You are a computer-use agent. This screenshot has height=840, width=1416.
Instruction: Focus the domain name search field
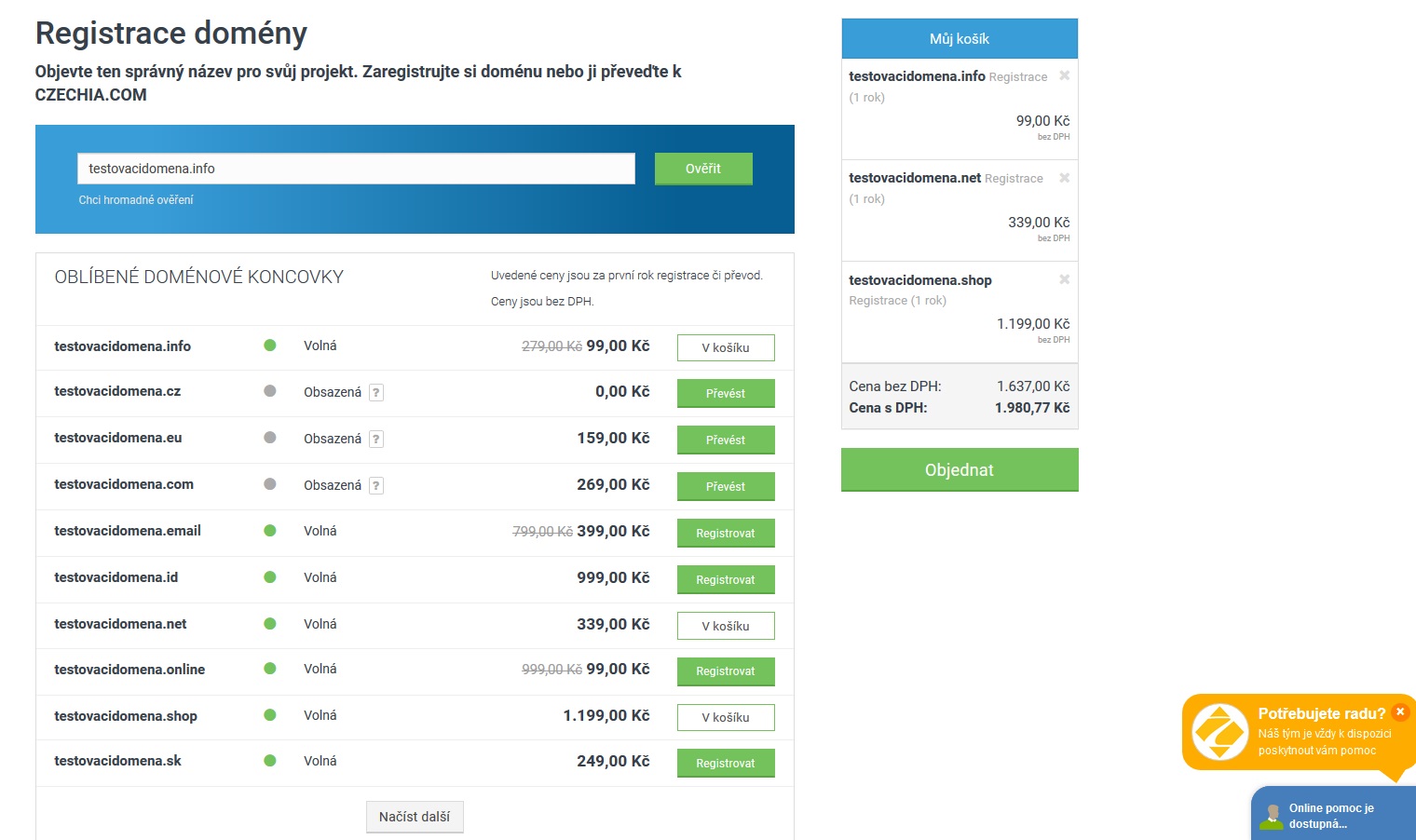356,169
